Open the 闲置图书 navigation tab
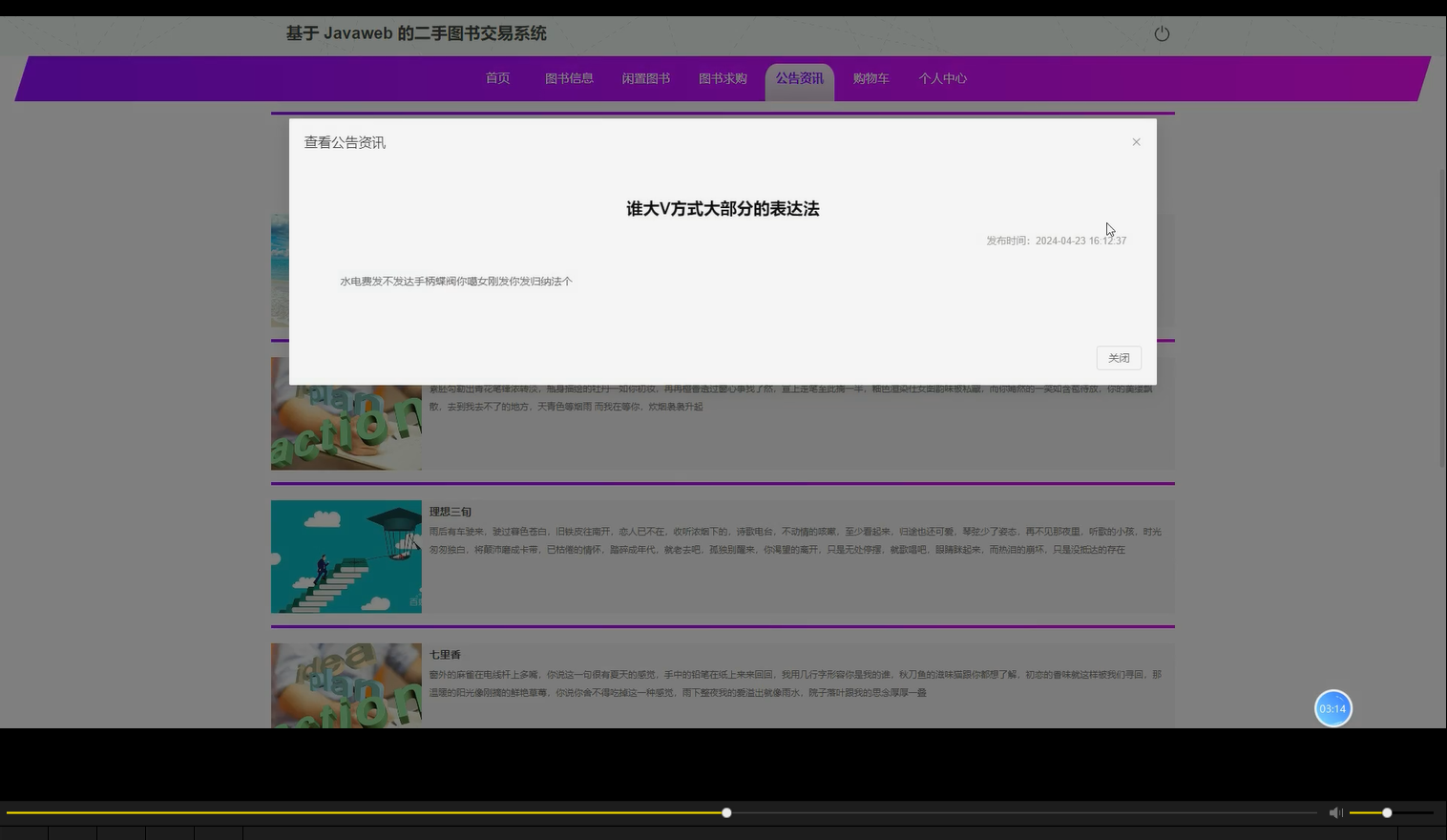This screenshot has width=1447, height=840. pos(646,78)
